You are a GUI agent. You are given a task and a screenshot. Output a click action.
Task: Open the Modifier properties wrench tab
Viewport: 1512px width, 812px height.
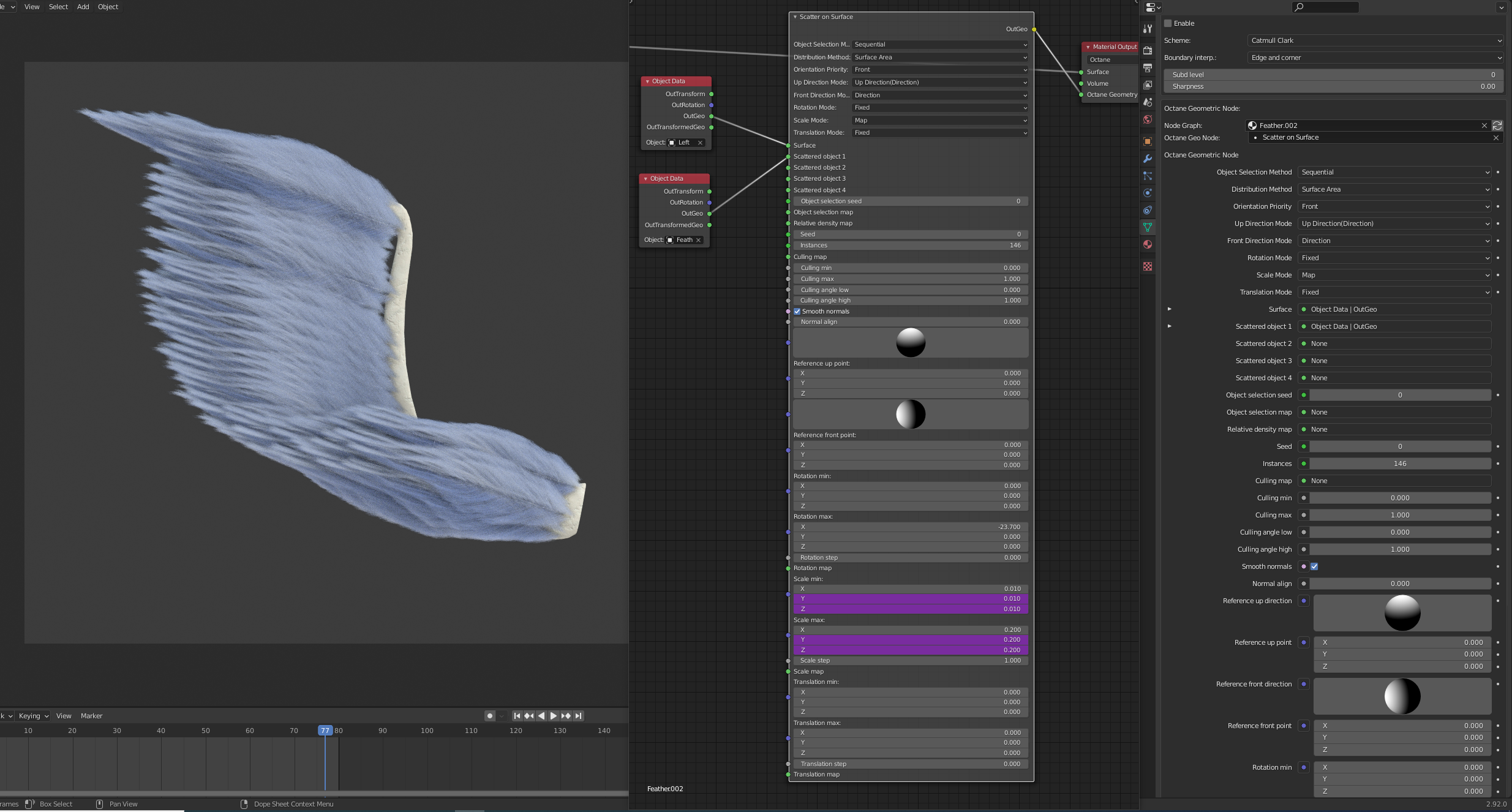(1148, 159)
